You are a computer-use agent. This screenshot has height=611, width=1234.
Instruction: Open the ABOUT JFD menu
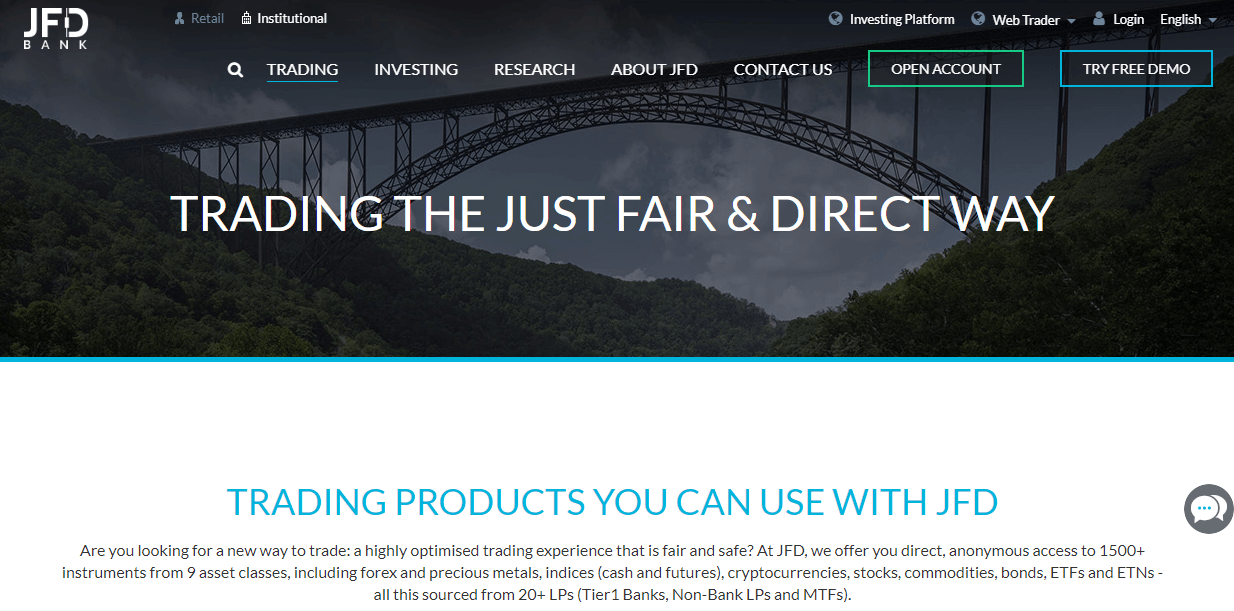(x=654, y=70)
